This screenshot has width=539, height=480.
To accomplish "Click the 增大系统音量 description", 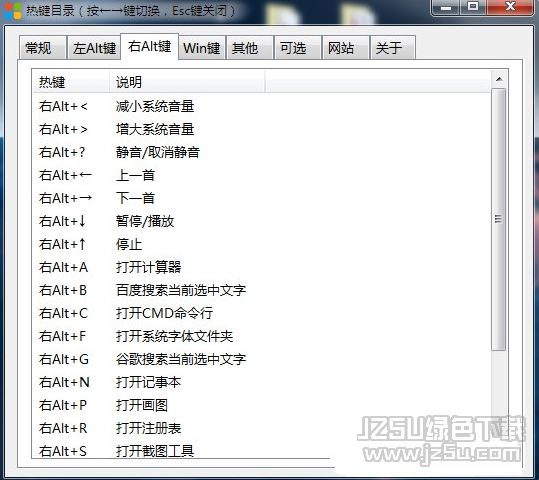I will (155, 129).
